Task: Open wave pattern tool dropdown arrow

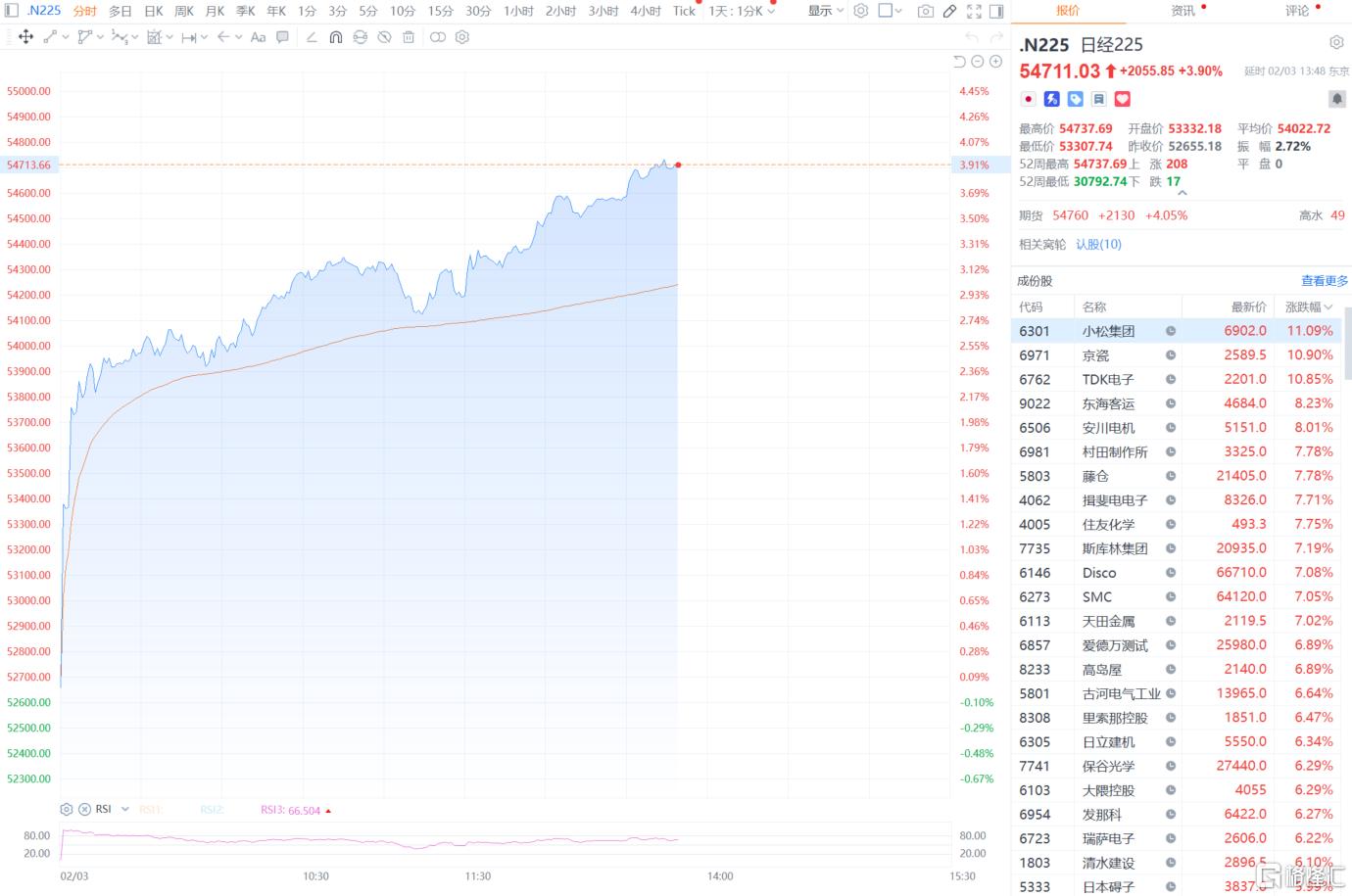Action: coord(134,37)
